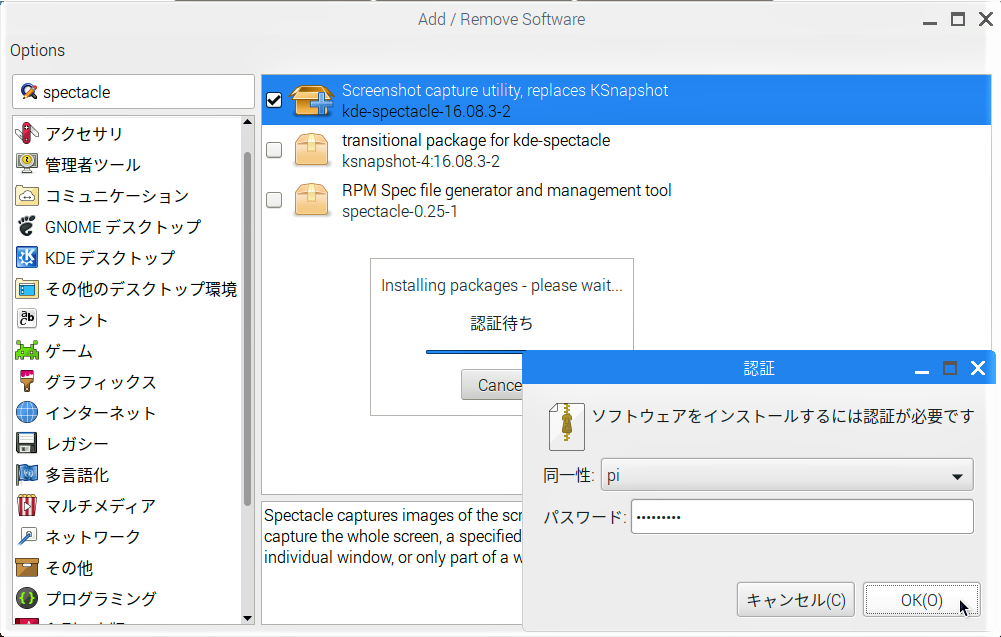Click 'Screenshot capture utility, replaces KSnapshot' text
Viewport: 1001px width, 637px height.
[x=505, y=91]
